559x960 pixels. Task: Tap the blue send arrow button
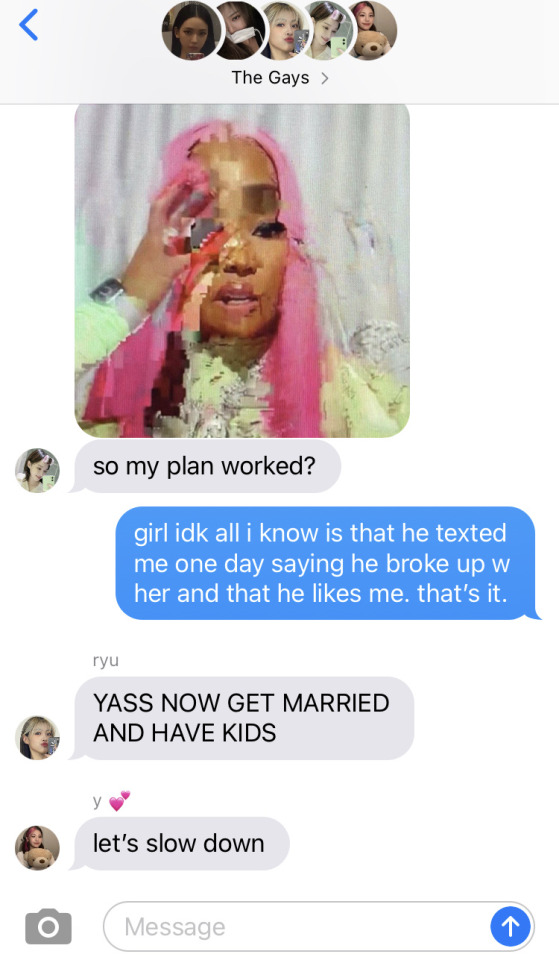click(510, 926)
